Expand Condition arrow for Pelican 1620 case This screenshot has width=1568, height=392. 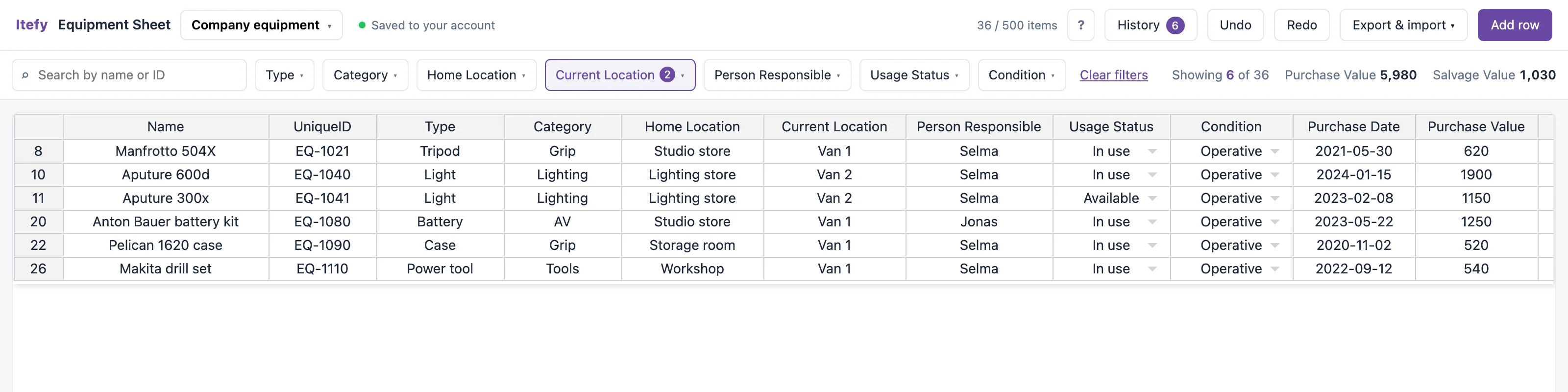[x=1274, y=245]
